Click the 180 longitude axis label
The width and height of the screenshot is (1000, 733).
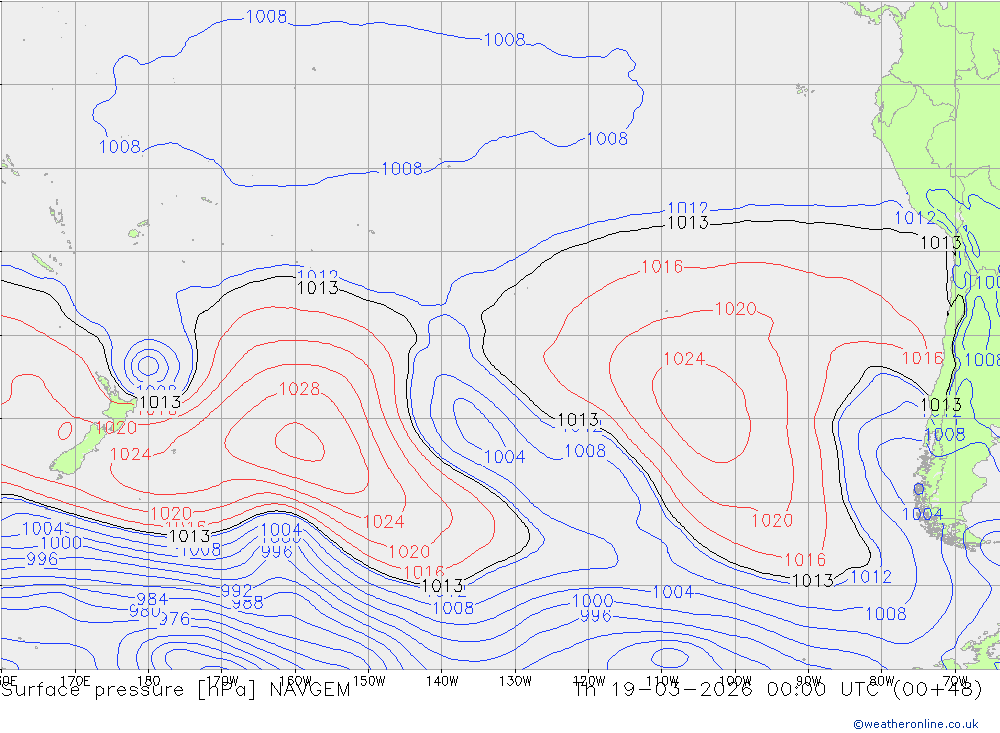(x=149, y=681)
